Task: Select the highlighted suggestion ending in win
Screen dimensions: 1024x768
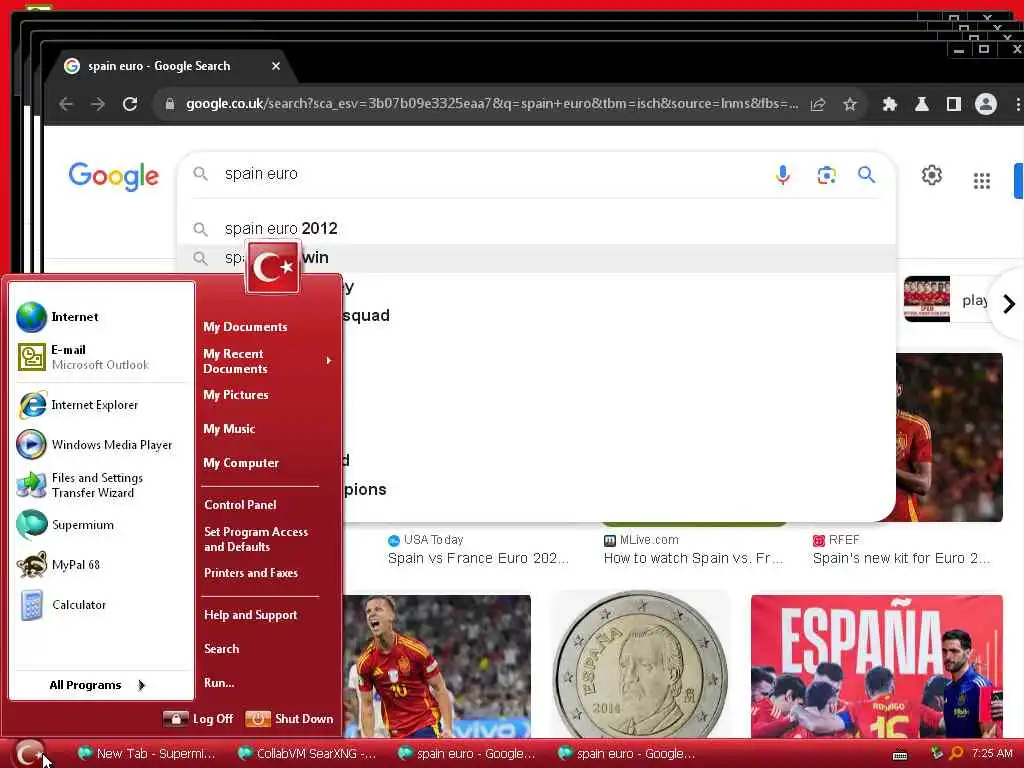Action: pos(536,258)
